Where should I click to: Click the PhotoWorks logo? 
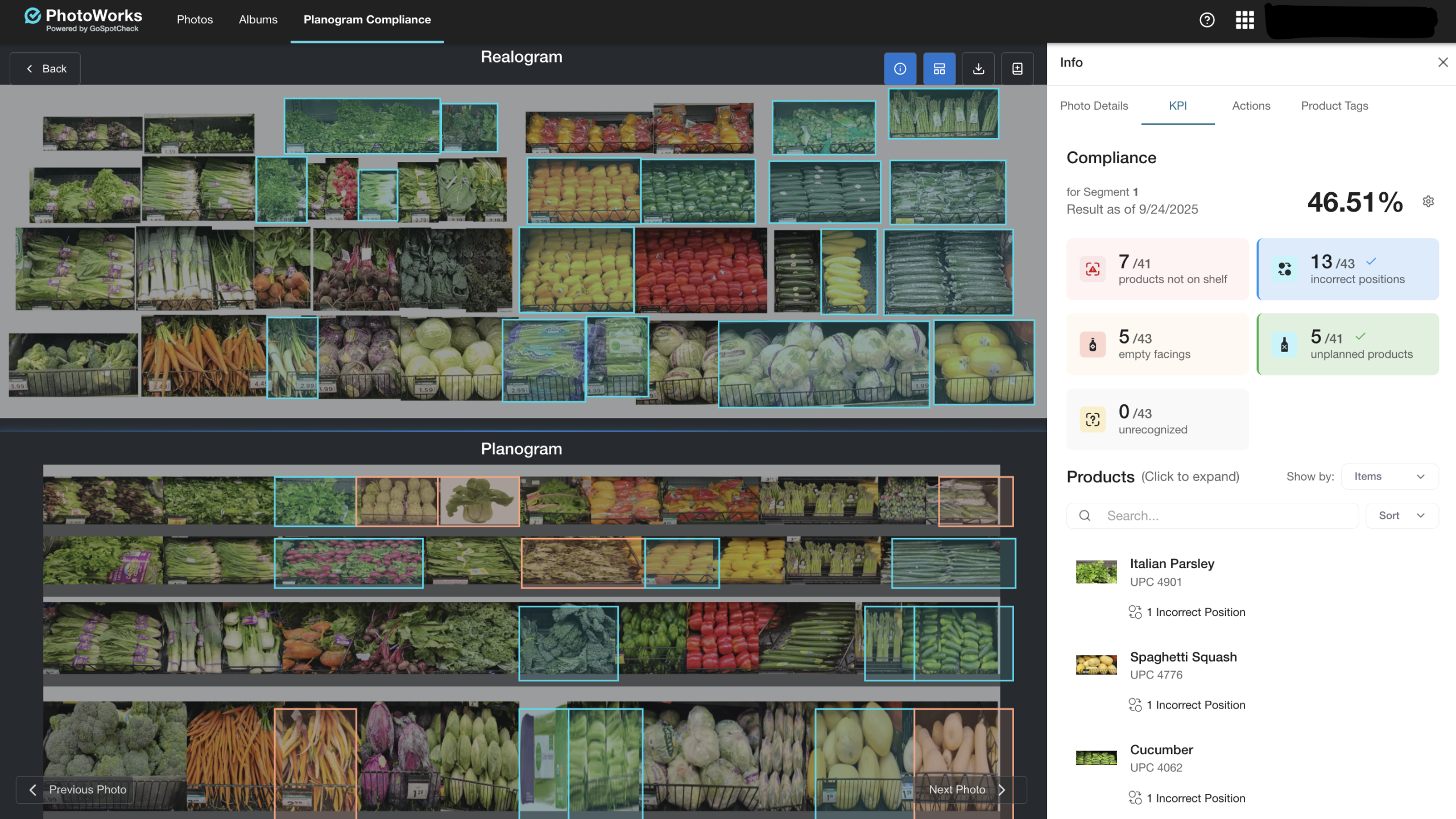coord(83,20)
